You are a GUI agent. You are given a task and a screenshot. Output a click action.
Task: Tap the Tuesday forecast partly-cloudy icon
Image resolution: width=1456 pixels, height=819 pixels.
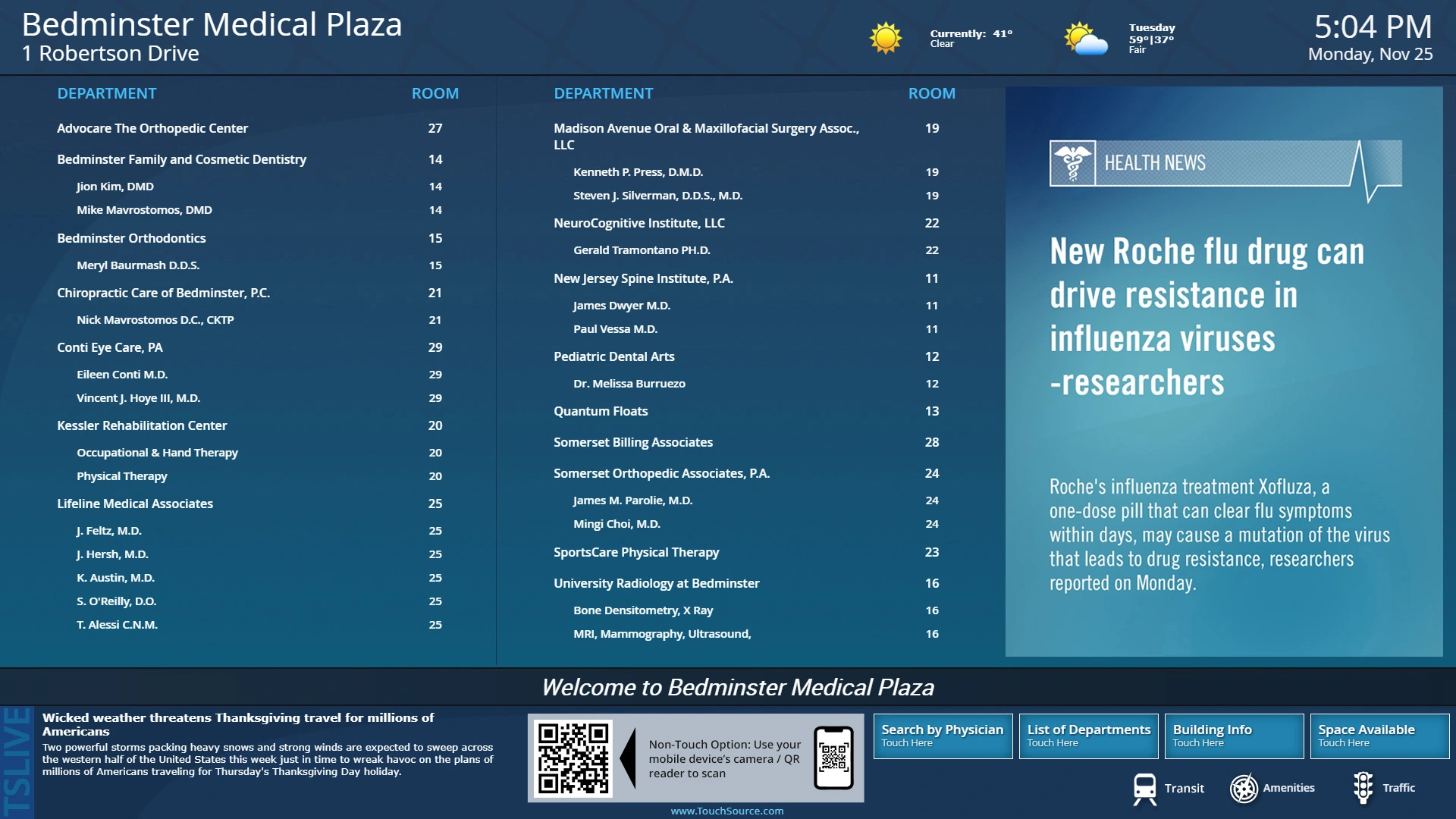pos(1085,39)
